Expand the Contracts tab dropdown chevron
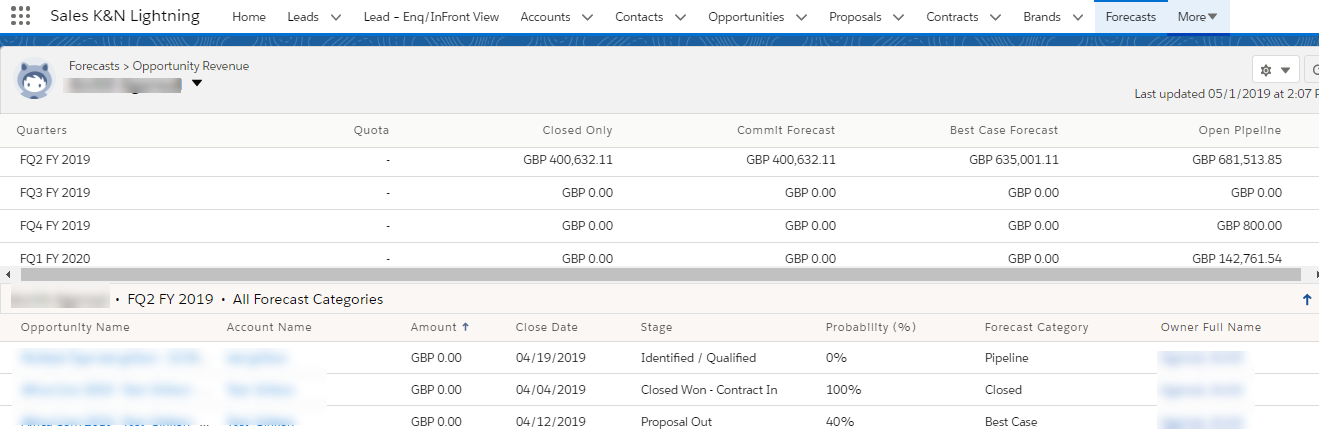 pos(995,17)
